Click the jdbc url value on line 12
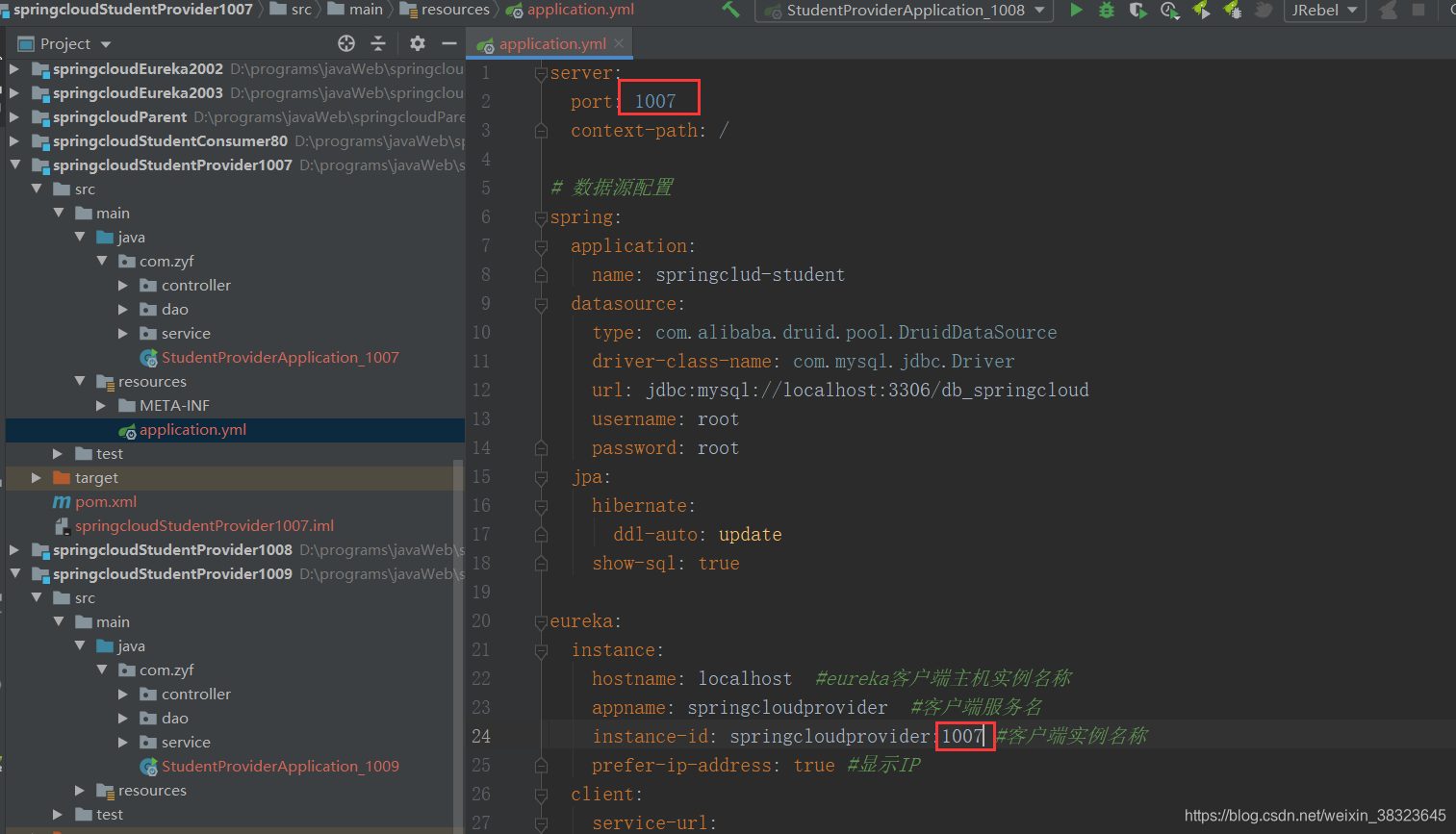 pos(867,390)
